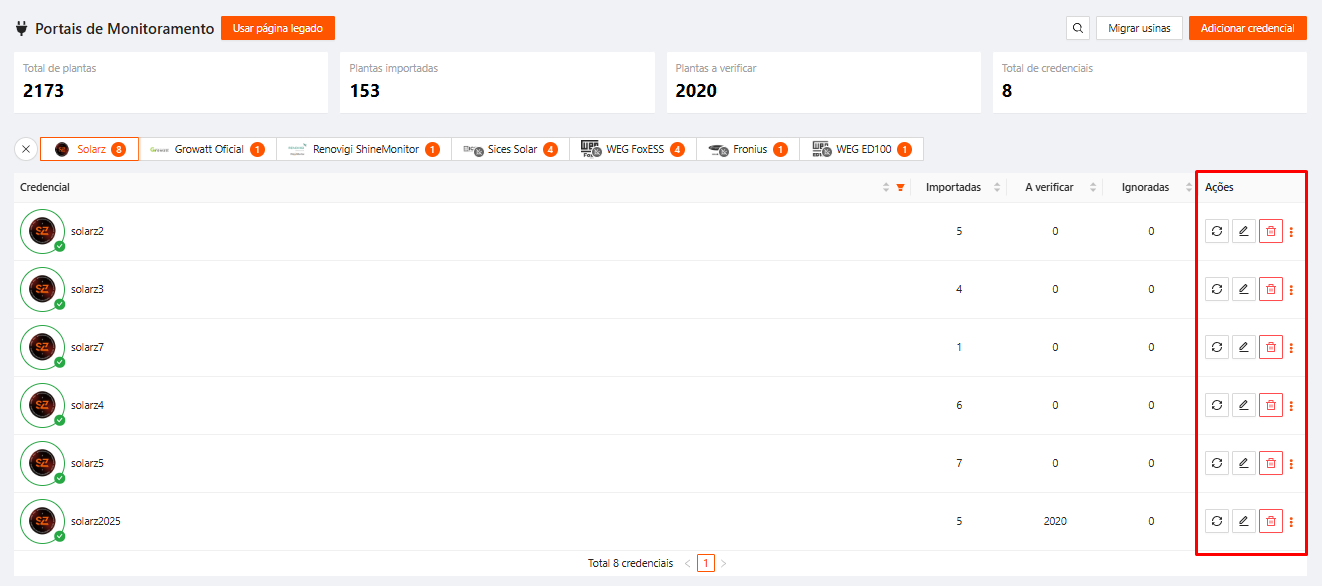
Task: Open the three-dot menu for solarz2
Action: point(1291,232)
